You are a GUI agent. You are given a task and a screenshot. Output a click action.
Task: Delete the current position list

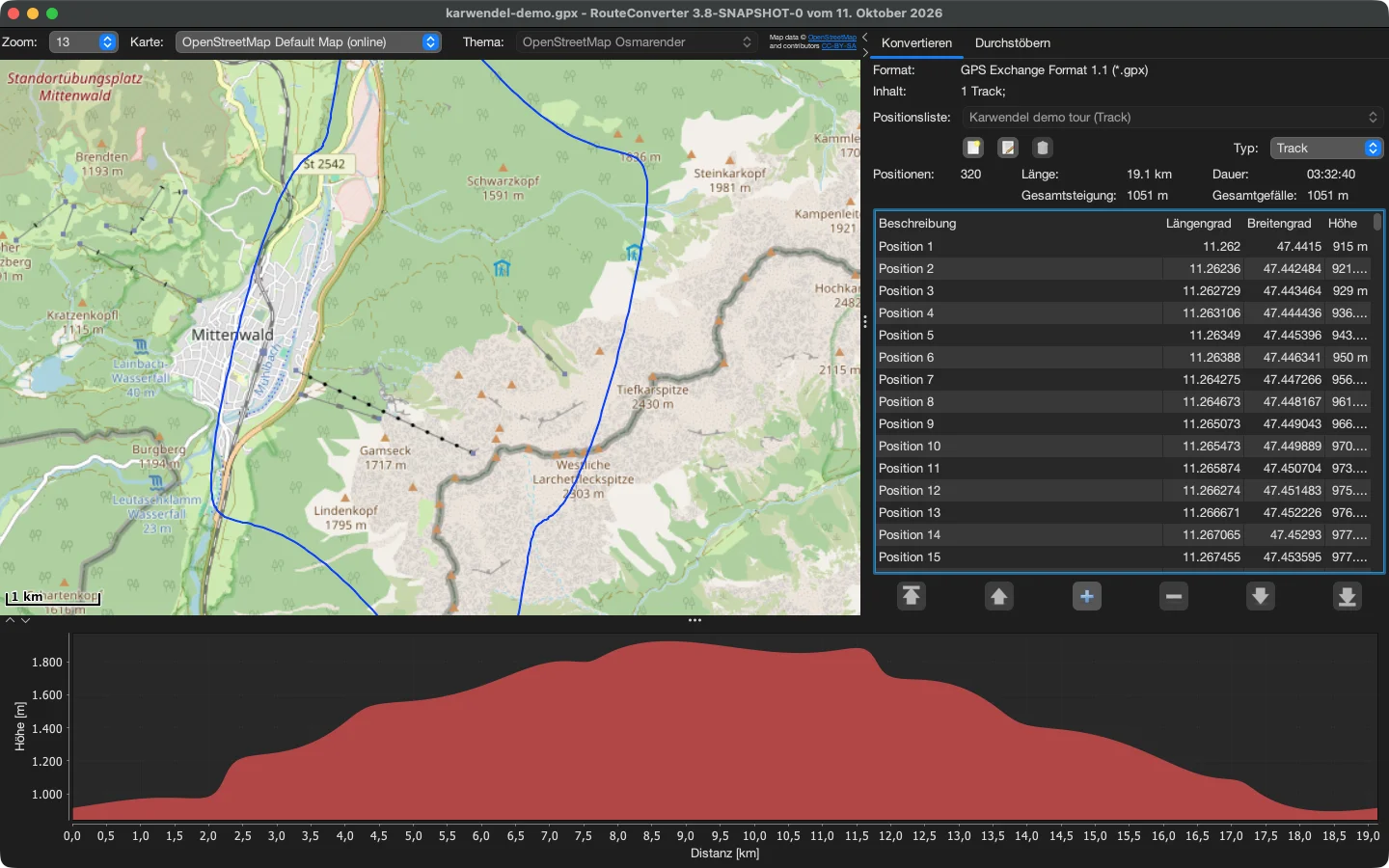point(1043,148)
